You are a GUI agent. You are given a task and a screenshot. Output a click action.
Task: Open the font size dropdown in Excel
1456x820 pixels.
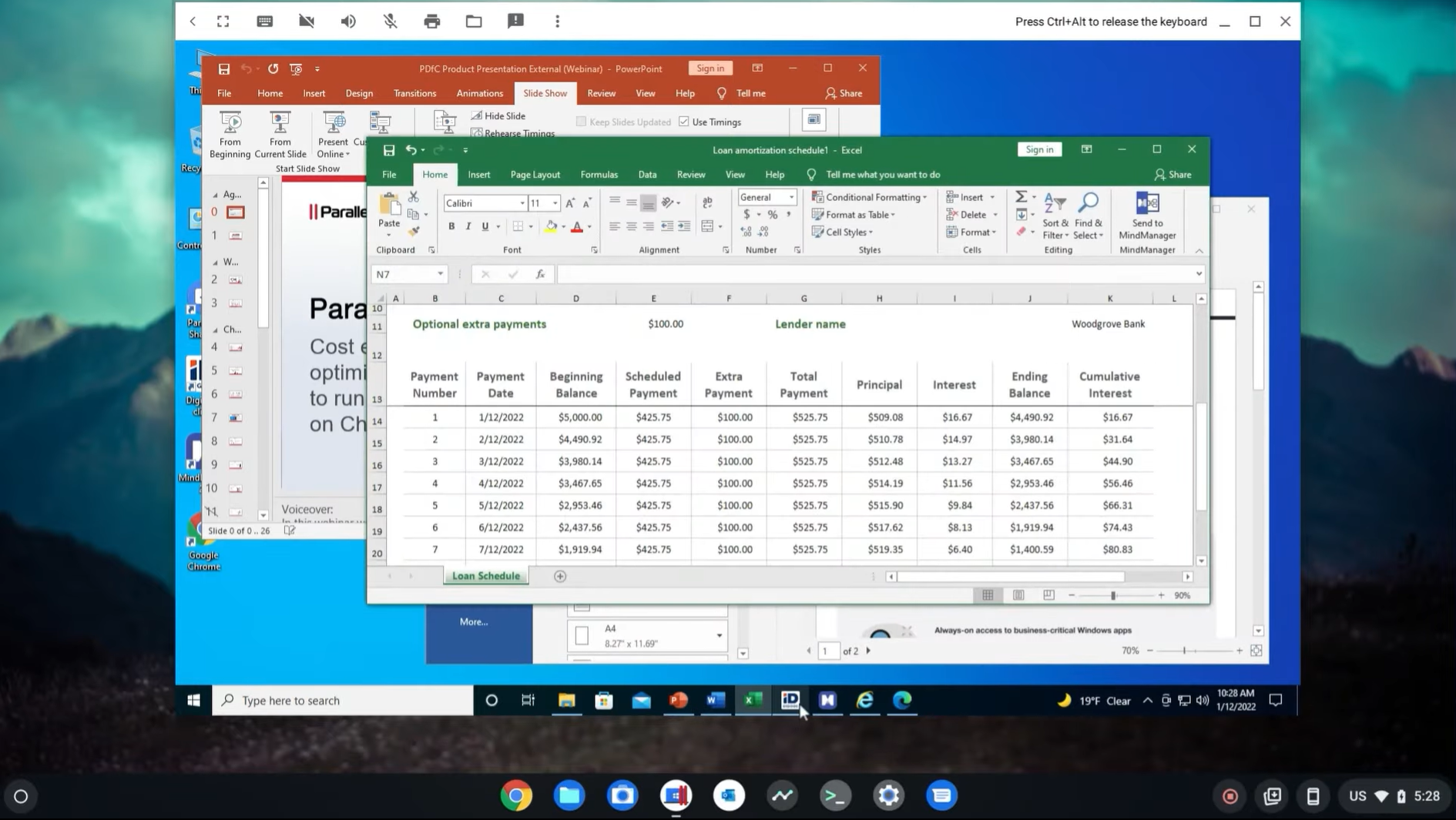coord(555,203)
